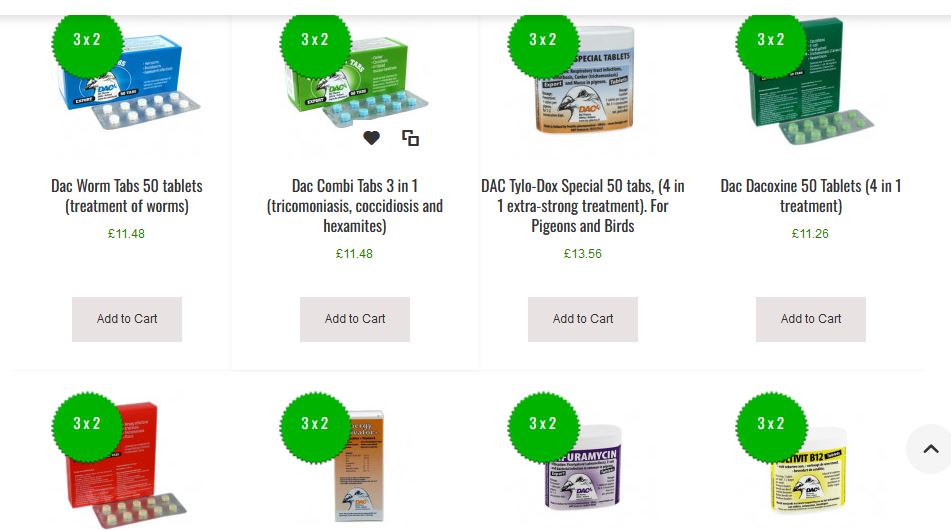951x530 pixels.
Task: View Tylo-Dox Special tablets jar image
Action: click(x=585, y=79)
